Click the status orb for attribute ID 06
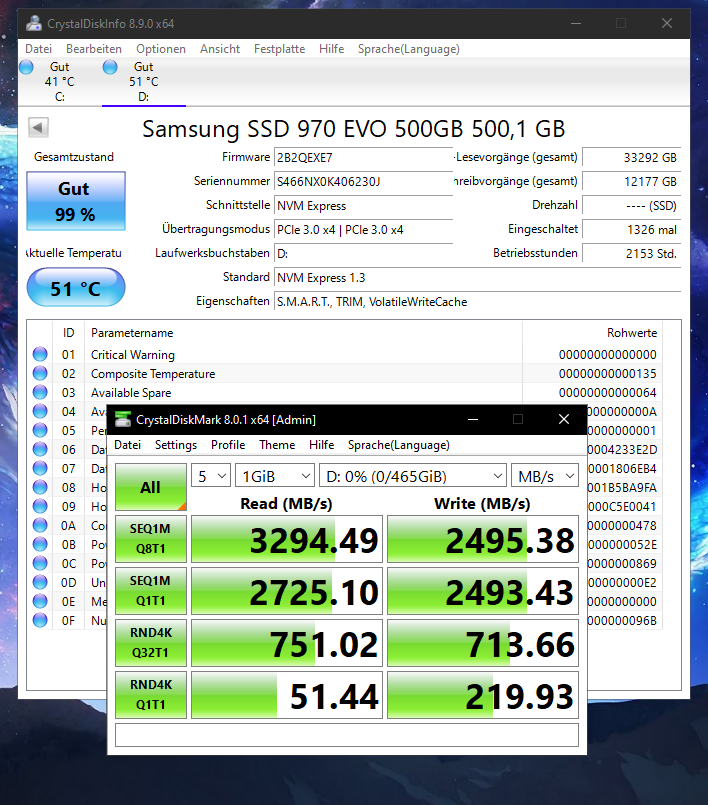 (40, 449)
